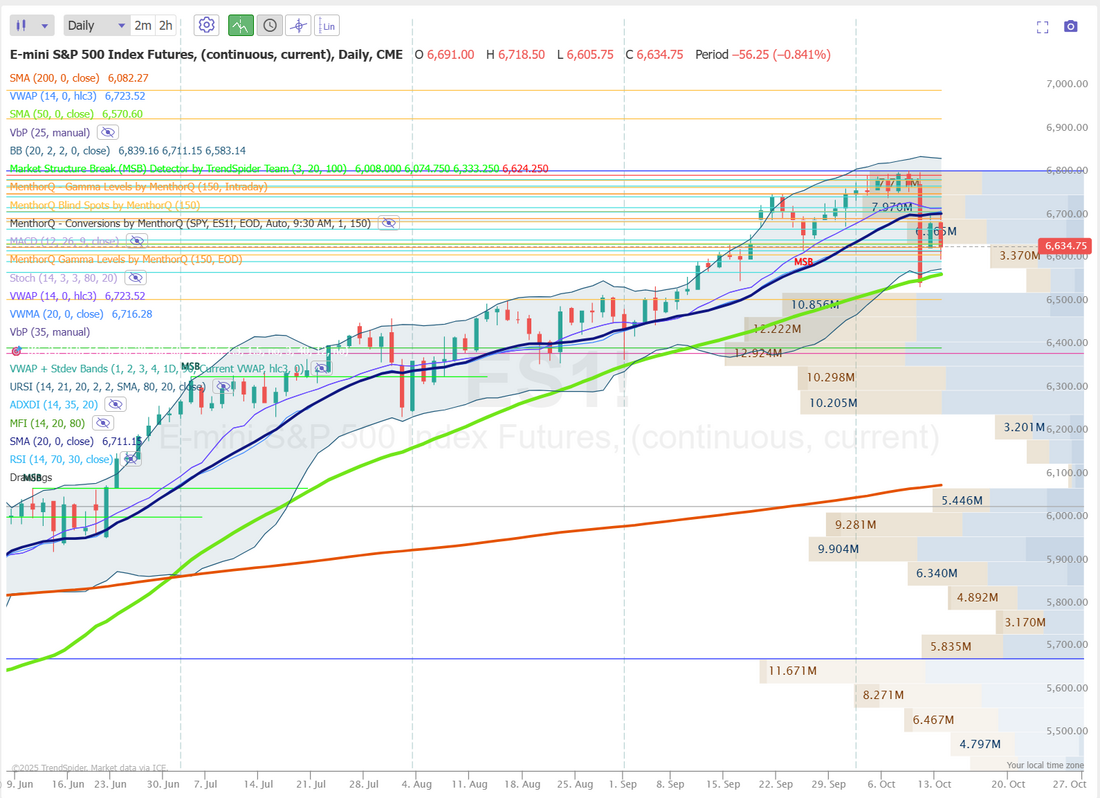Click the red 6,634.75 current price tag
The width and height of the screenshot is (1100, 798).
(x=1065, y=245)
